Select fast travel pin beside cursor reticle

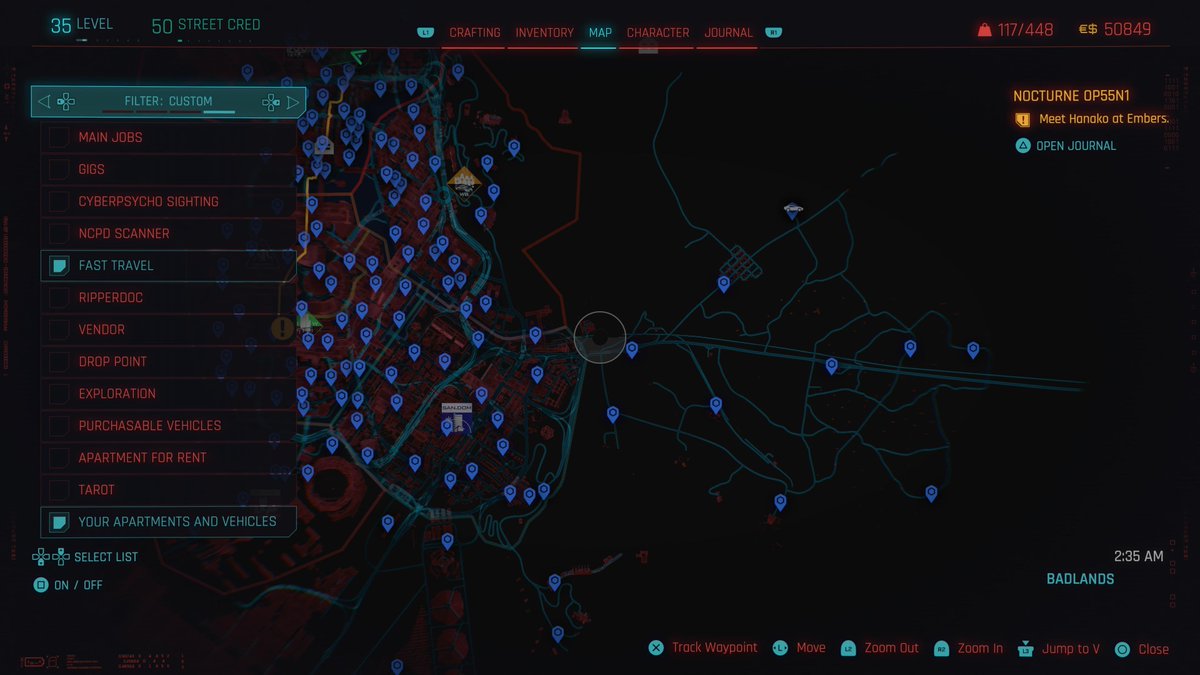pyautogui.click(x=632, y=349)
